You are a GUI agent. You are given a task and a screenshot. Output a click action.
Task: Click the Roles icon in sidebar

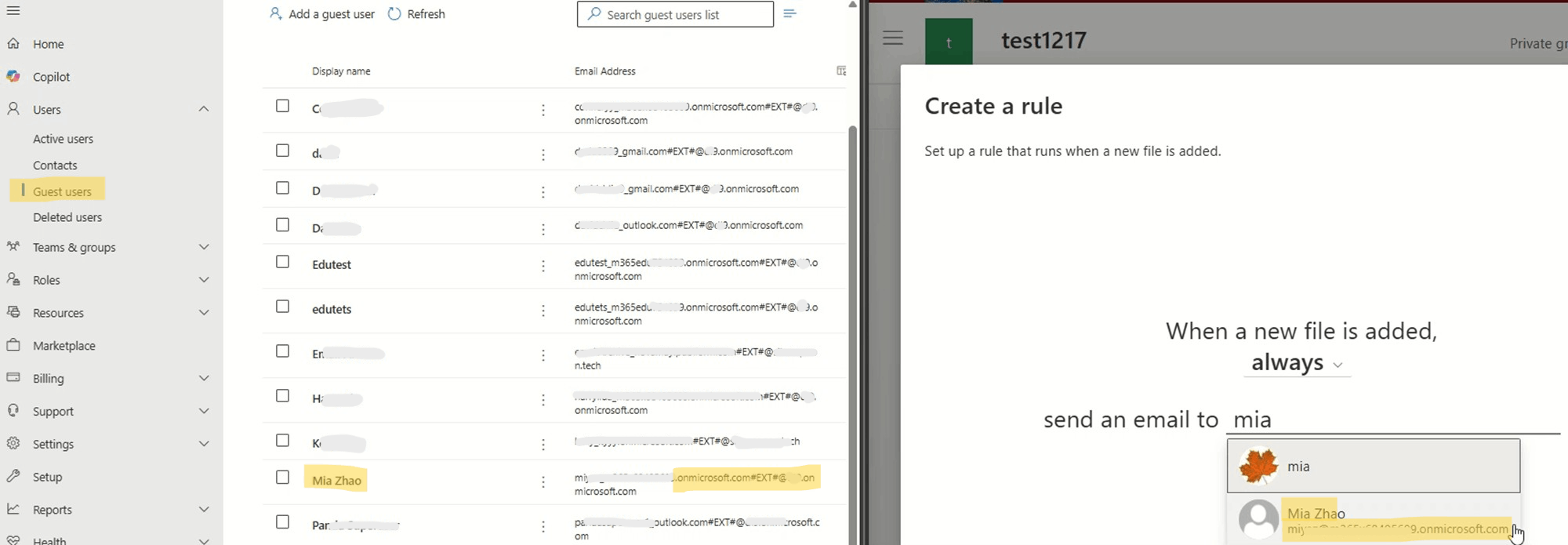(x=13, y=279)
